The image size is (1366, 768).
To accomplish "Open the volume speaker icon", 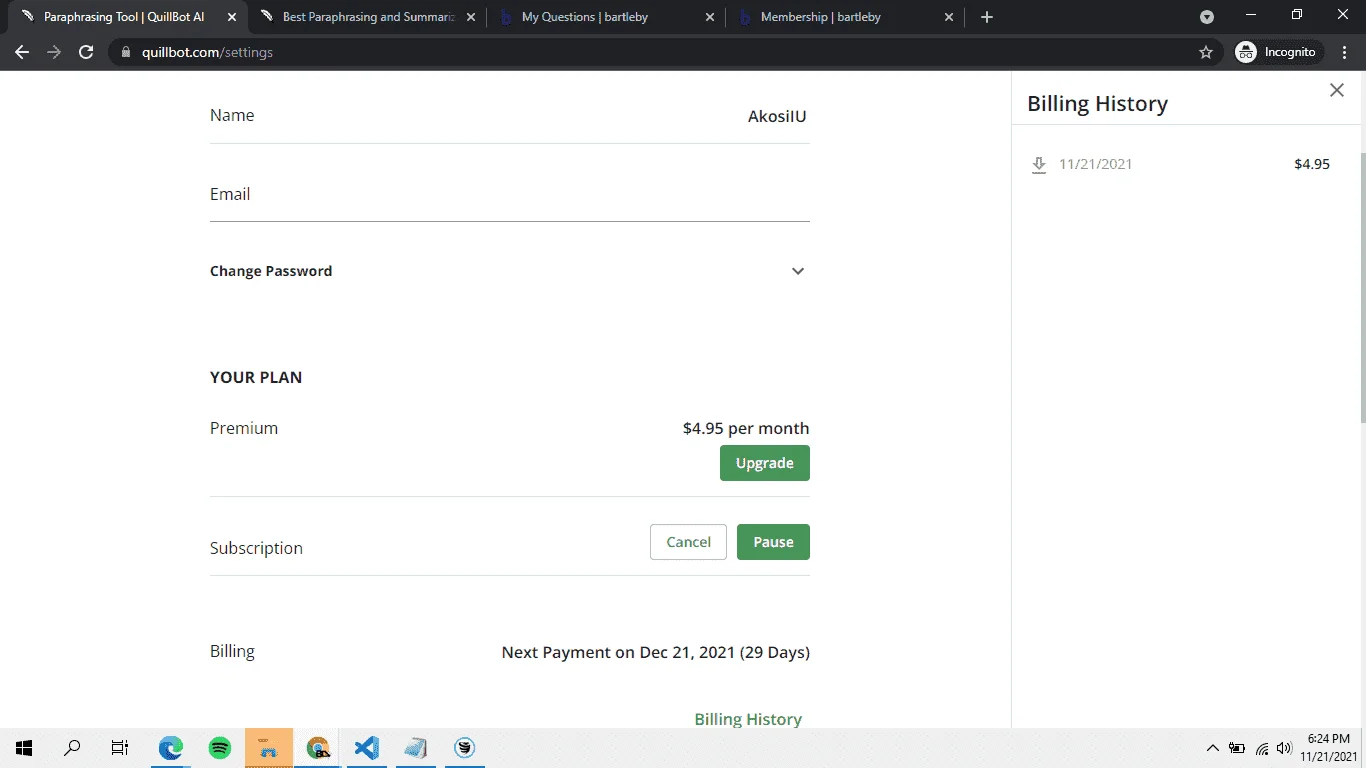I will click(x=1285, y=748).
